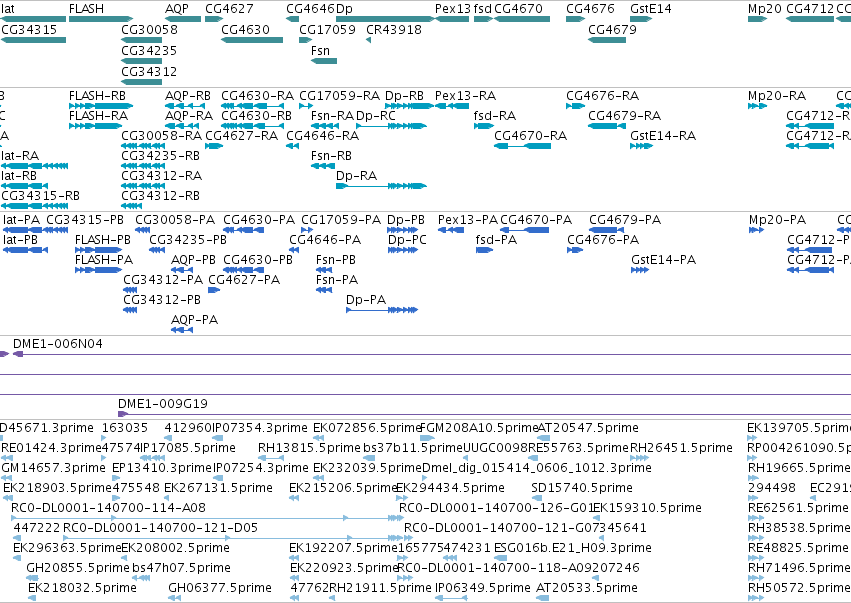Click the Mp20 gene label
Screen dimensions: 851x603
pyautogui.click(x=765, y=9)
